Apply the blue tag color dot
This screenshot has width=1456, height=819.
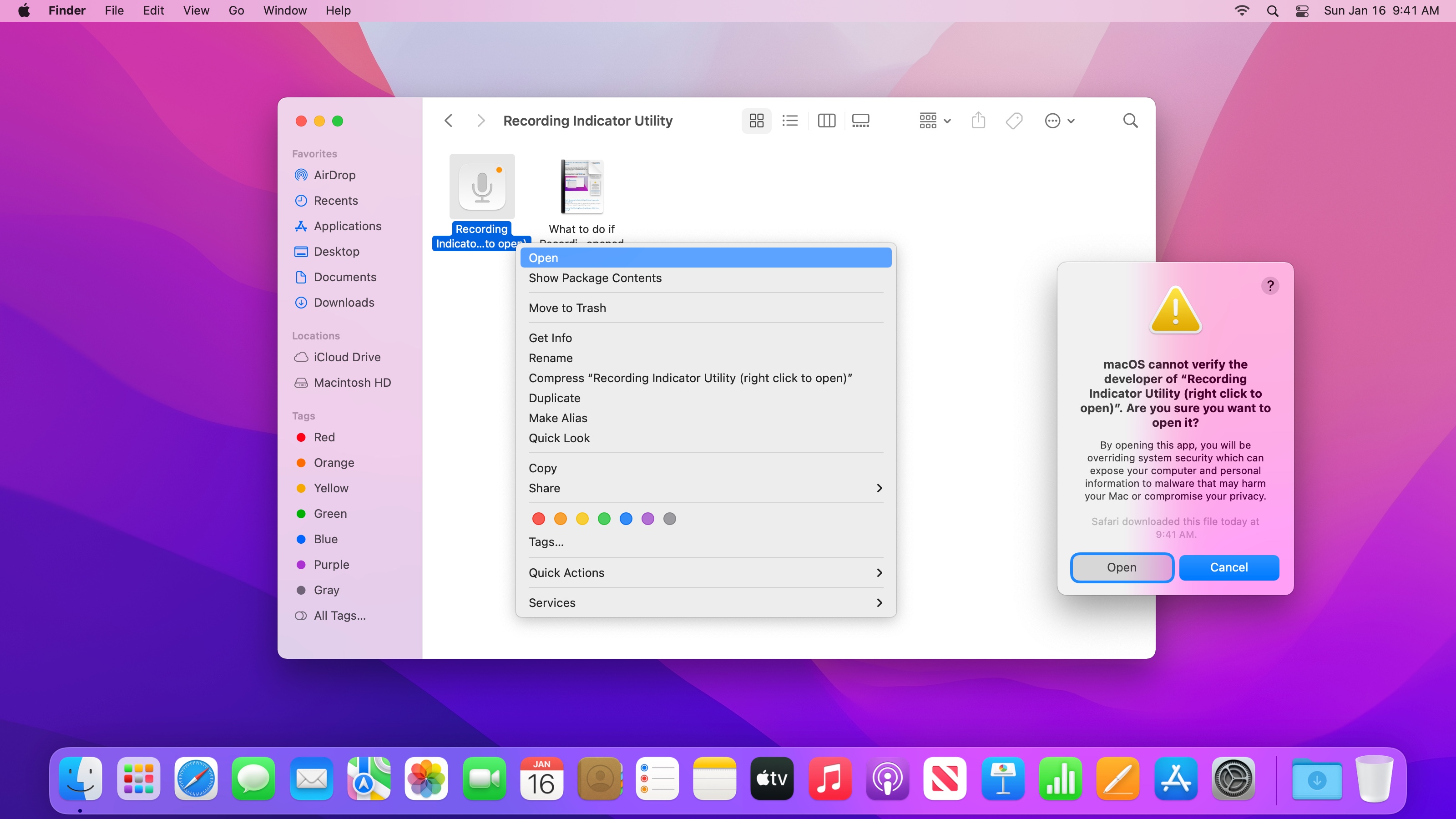[x=626, y=518]
